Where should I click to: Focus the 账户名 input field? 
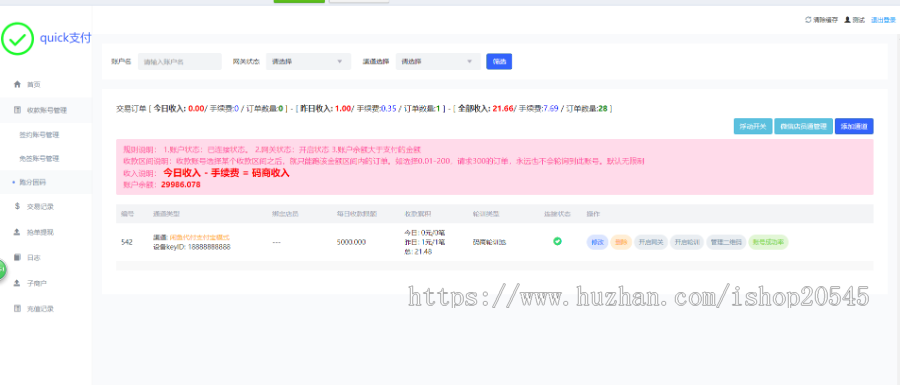click(180, 61)
